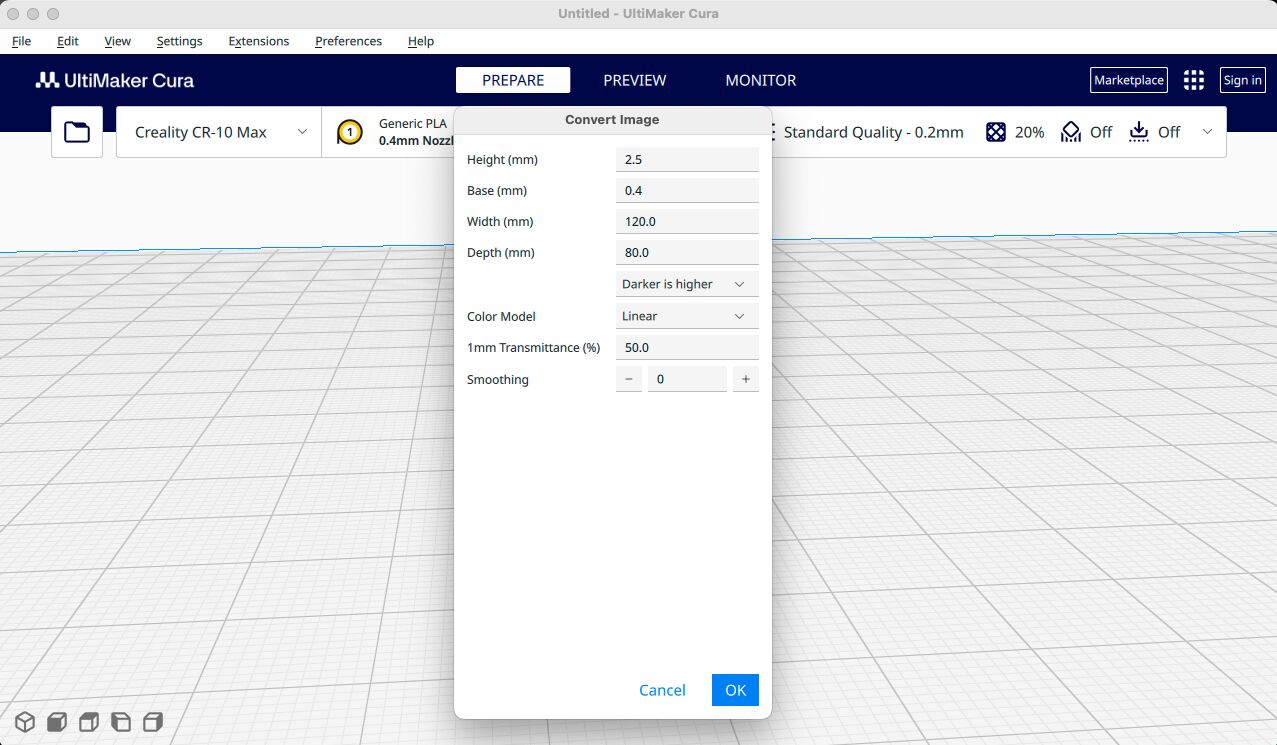Click the infill 20% icon

click(995, 132)
